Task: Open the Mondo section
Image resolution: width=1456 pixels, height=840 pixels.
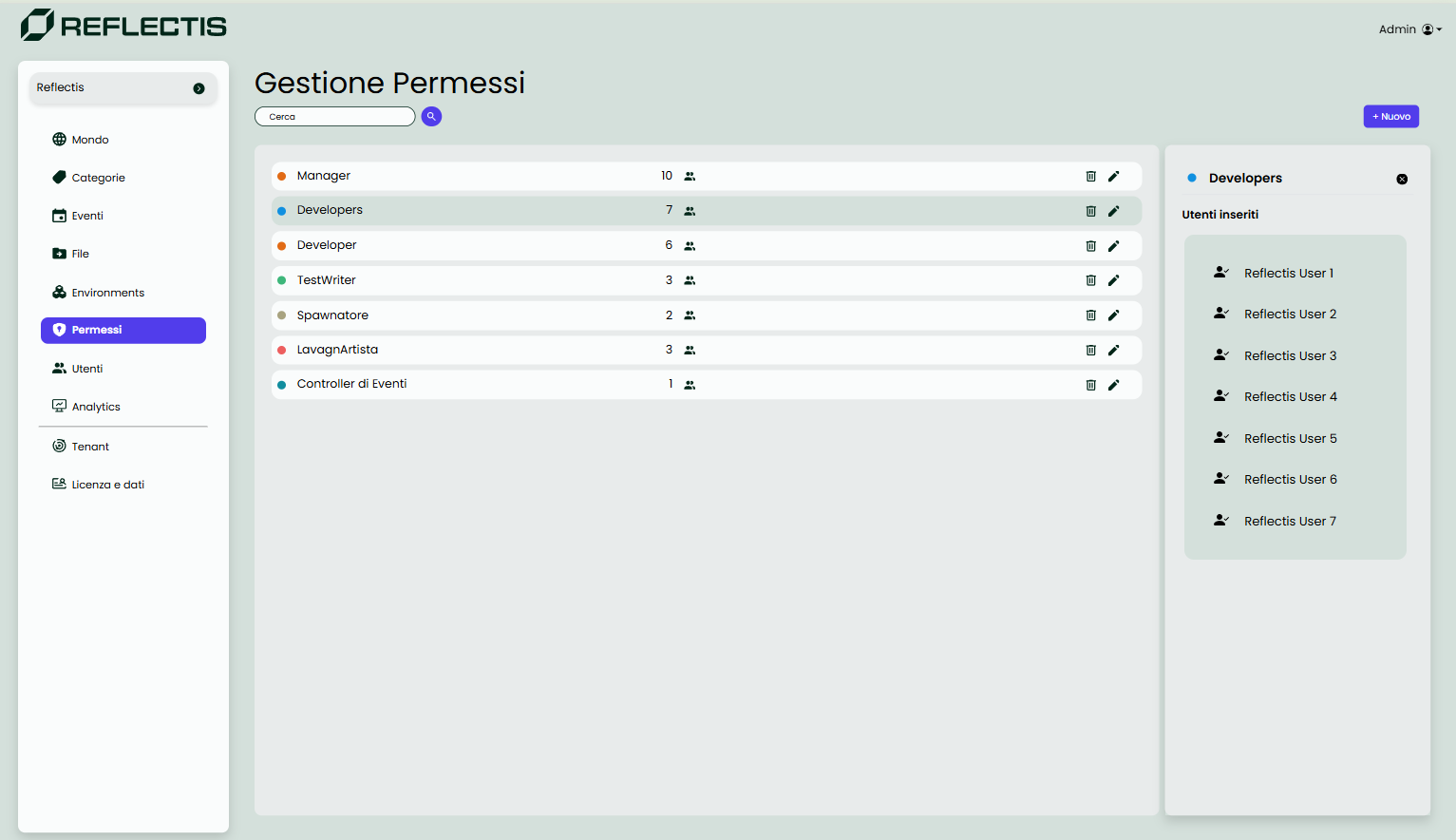Action: 89,139
